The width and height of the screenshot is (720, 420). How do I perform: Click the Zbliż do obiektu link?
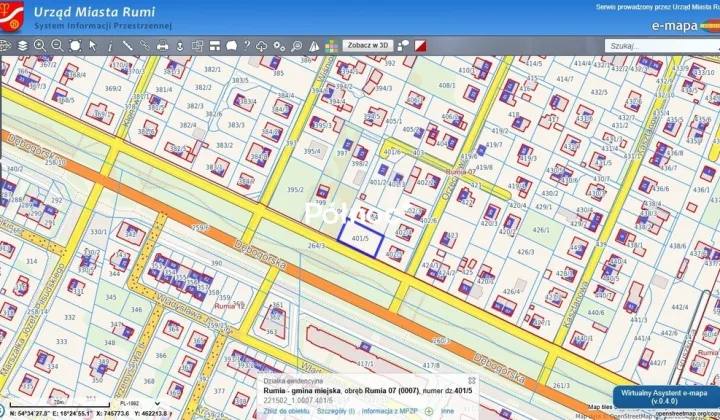pos(287,411)
